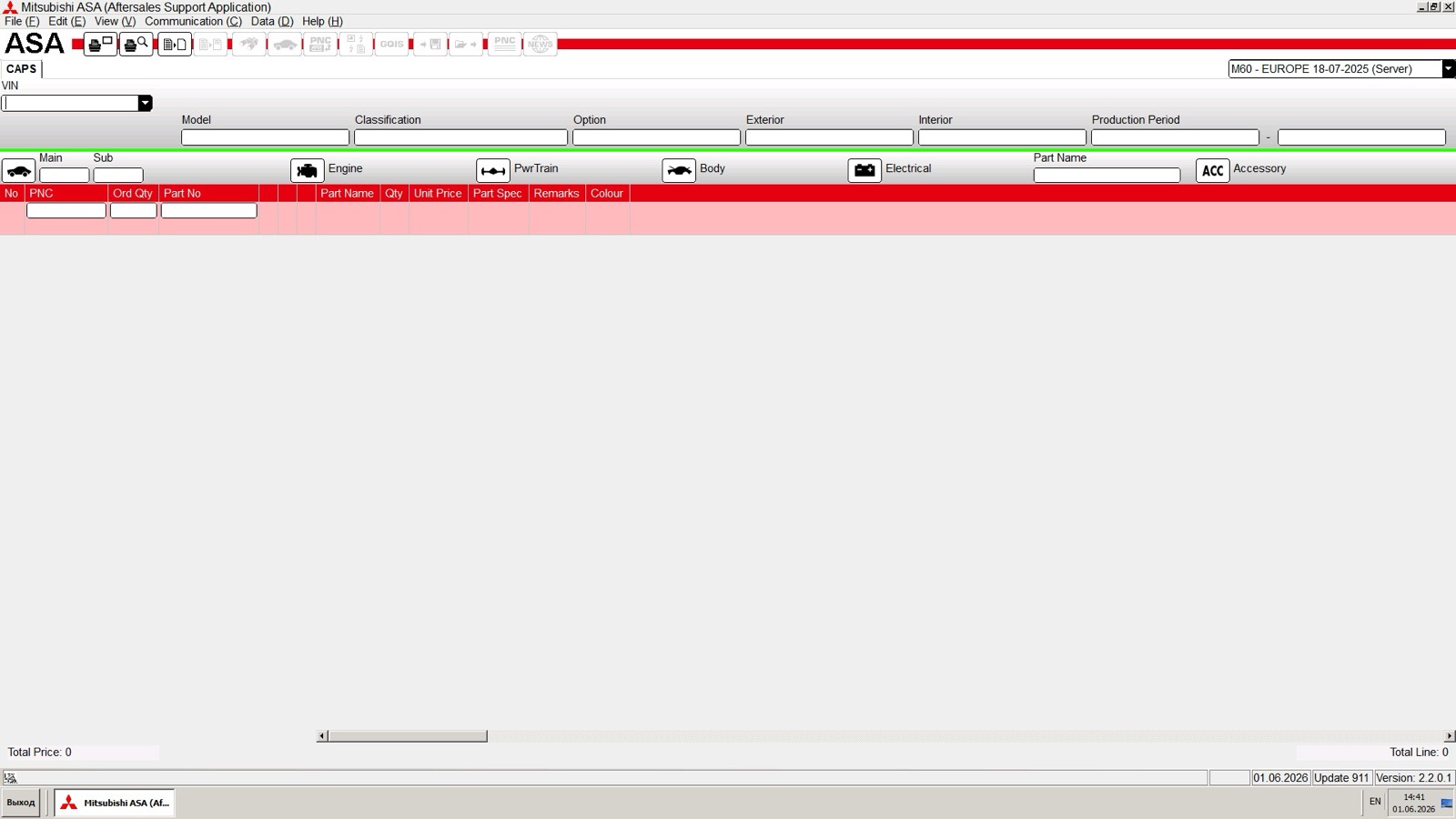The width and height of the screenshot is (1456, 819).
Task: Click the document copy toolbar icon
Action: pyautogui.click(x=175, y=44)
